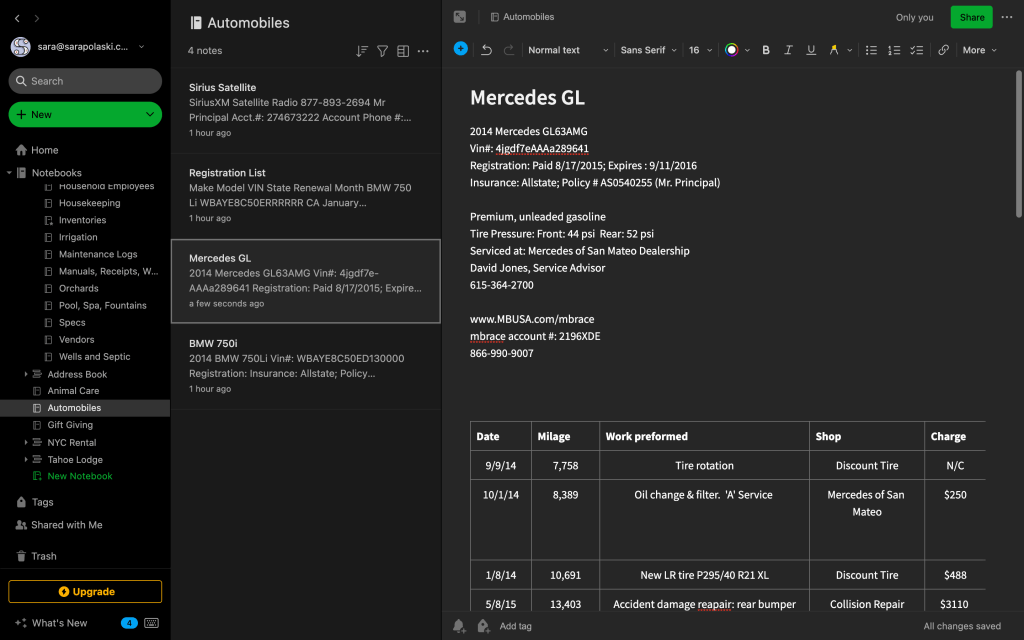Image resolution: width=1024 pixels, height=640 pixels.
Task: Toggle bold formatting
Action: (x=766, y=50)
